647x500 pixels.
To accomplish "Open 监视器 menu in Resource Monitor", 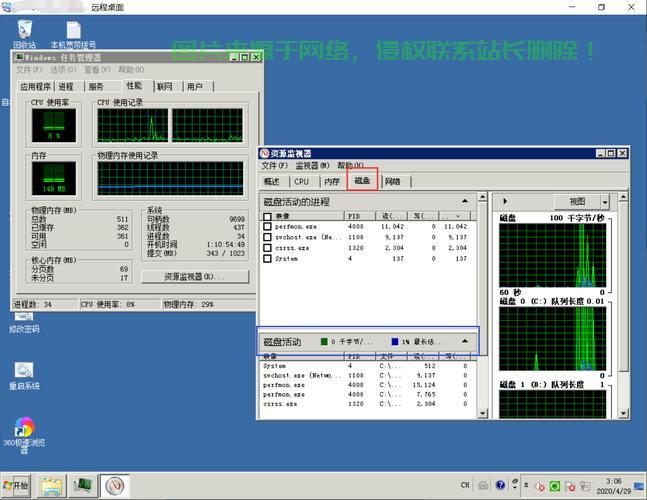I will [x=312, y=166].
